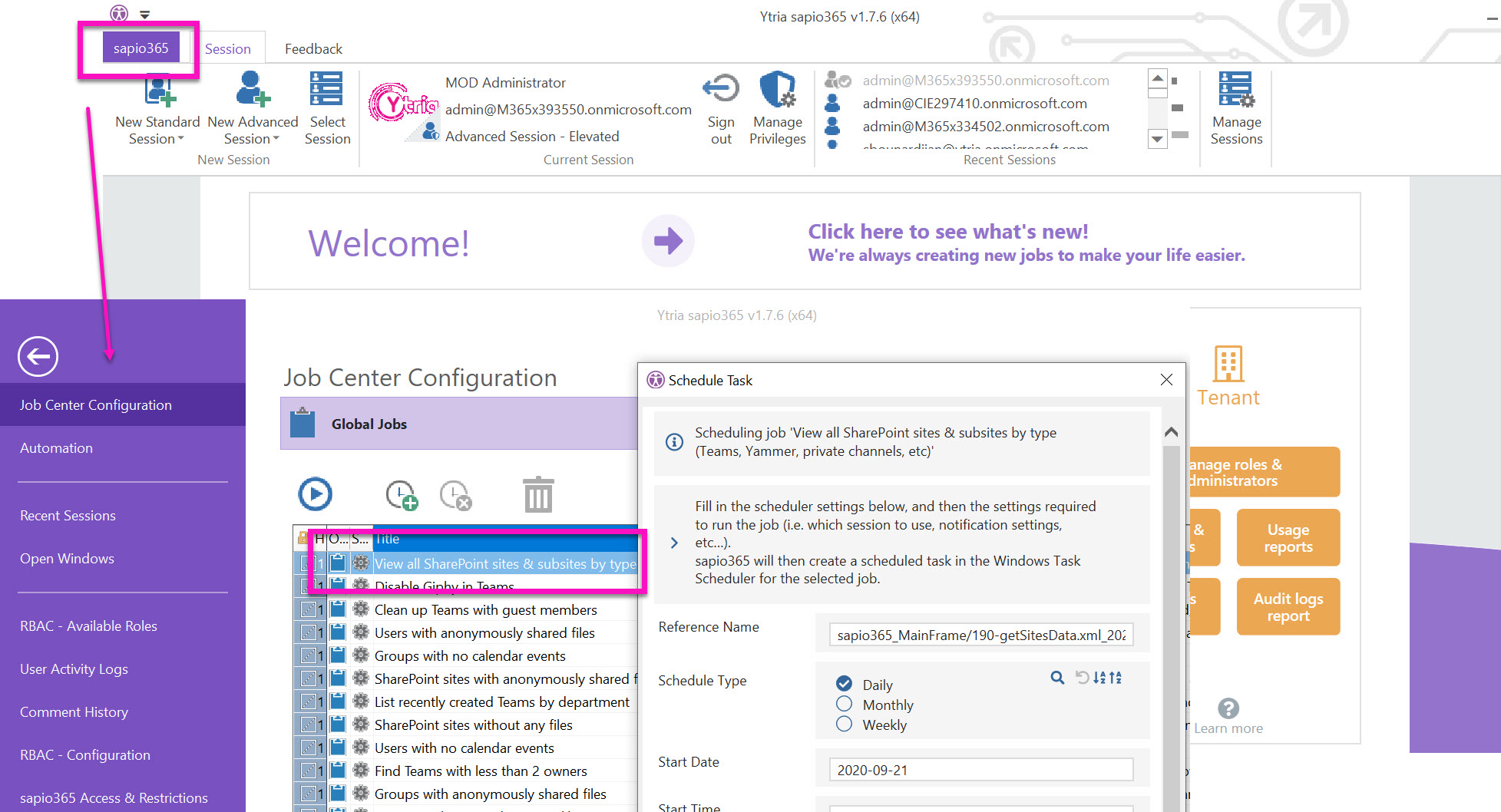
Task: Expand New Standard Session dropdown arrow
Action: coord(181,139)
